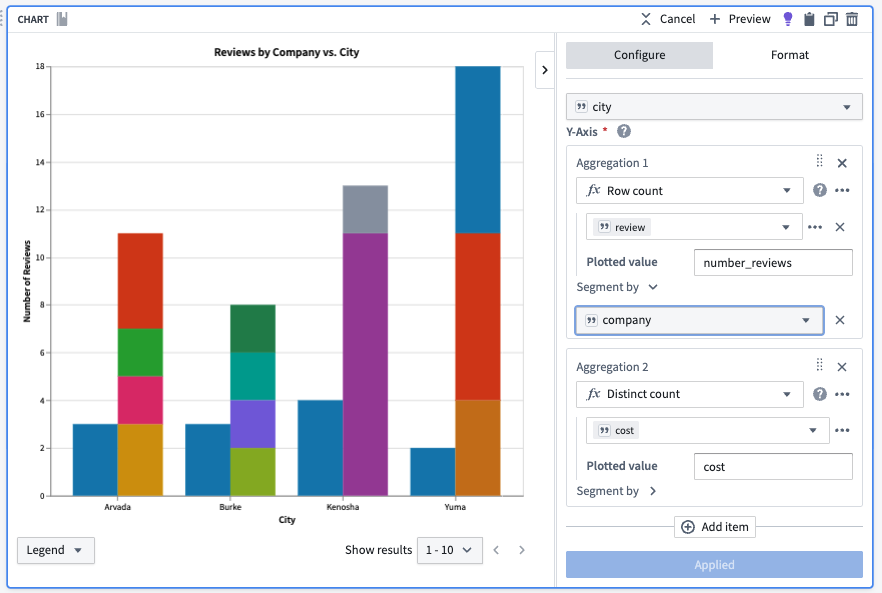The image size is (882, 593).
Task: Click the Aggregation 2 drag handle
Action: click(x=820, y=365)
